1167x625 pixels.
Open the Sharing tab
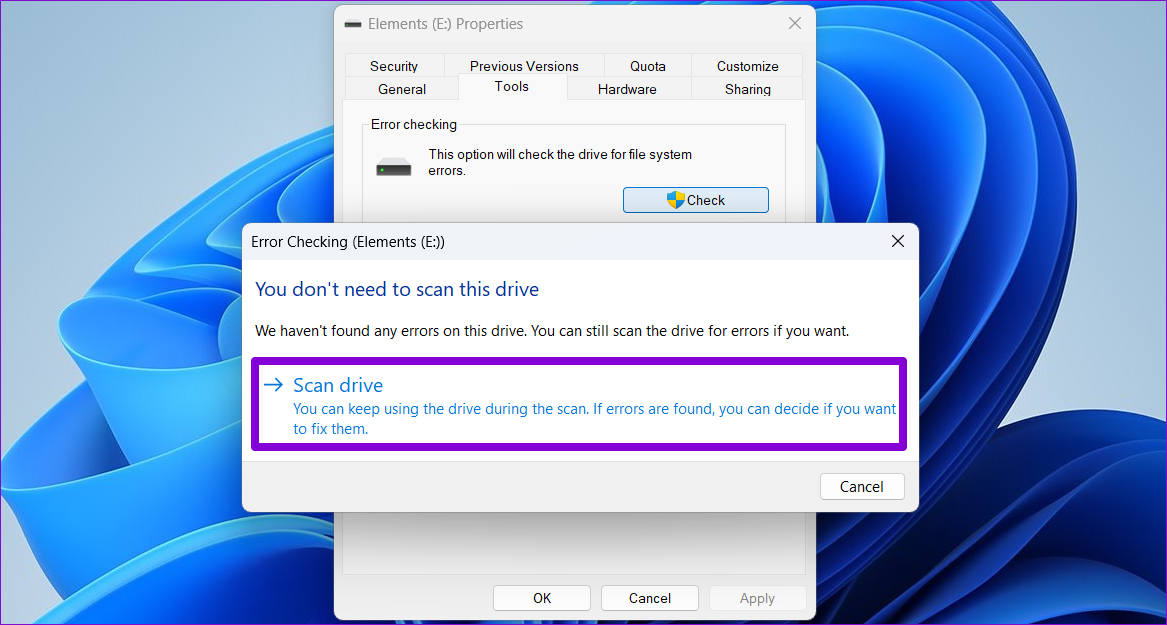click(747, 88)
